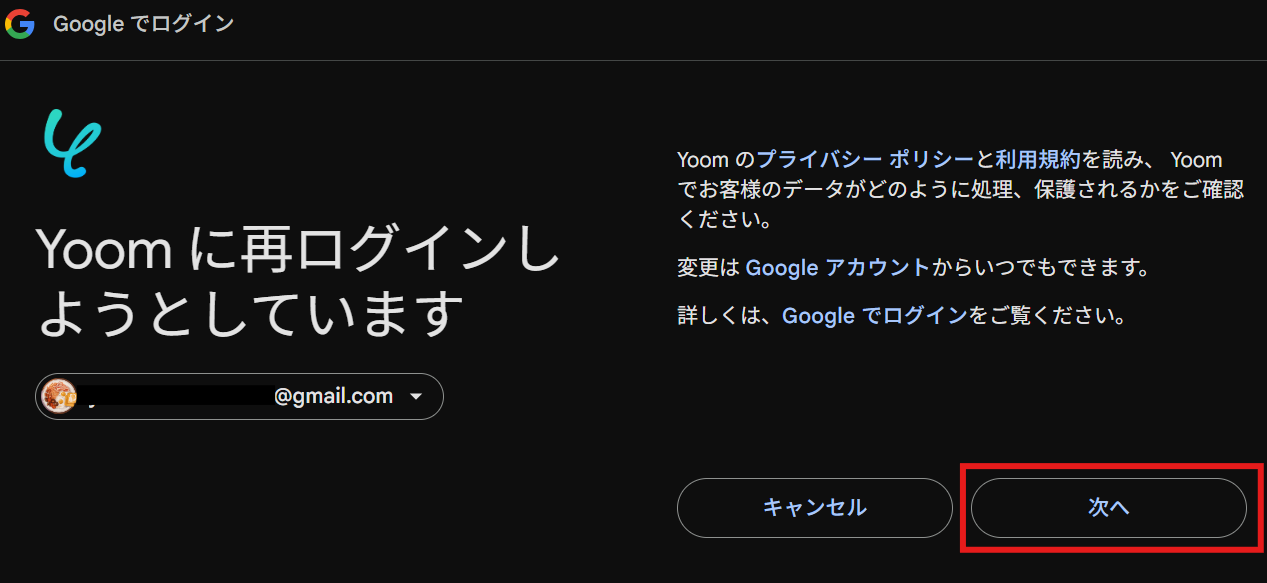
Task: Click the Google G logo
Action: click(20, 25)
